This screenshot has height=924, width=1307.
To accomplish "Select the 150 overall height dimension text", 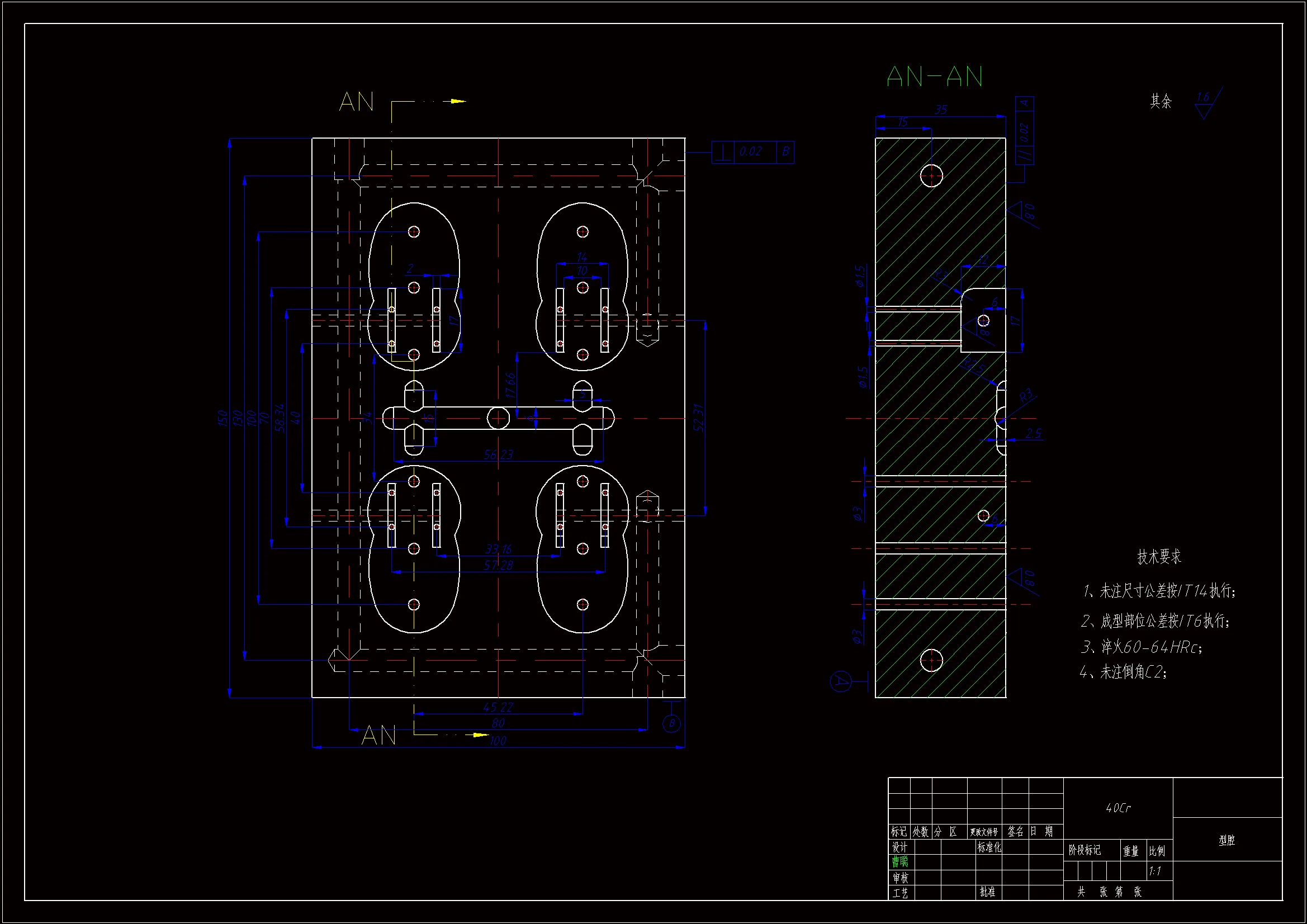I will (222, 418).
